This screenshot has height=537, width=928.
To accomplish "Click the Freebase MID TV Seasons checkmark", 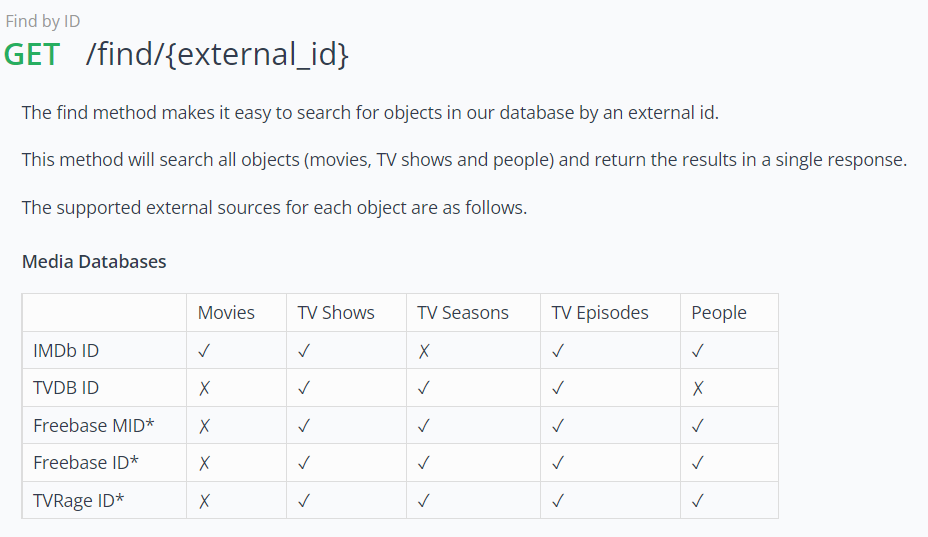I will pos(424,426).
